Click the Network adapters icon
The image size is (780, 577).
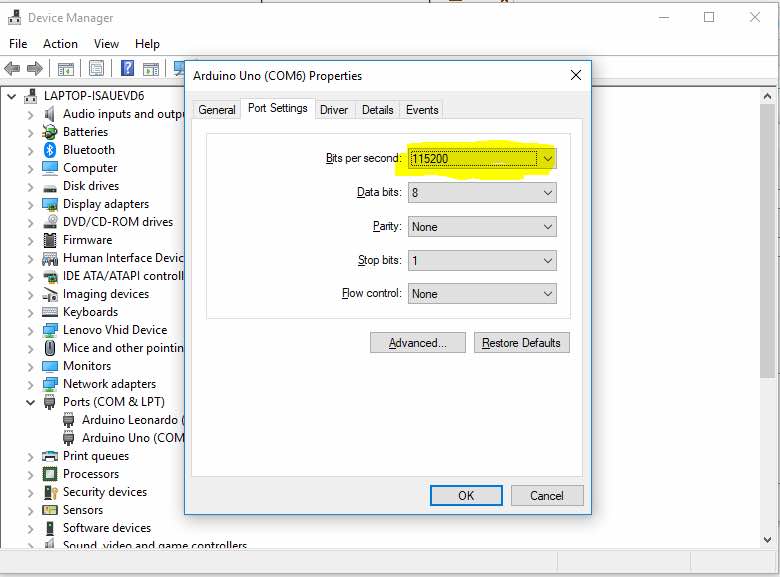[50, 384]
